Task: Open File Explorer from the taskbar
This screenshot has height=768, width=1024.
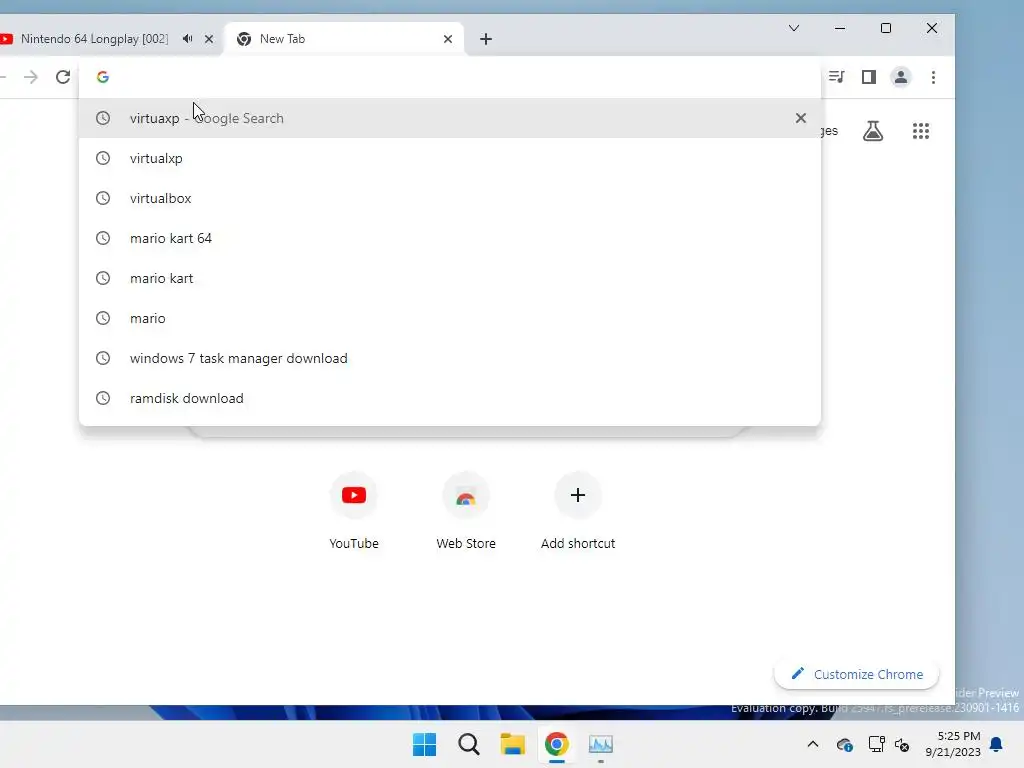Action: tap(513, 744)
